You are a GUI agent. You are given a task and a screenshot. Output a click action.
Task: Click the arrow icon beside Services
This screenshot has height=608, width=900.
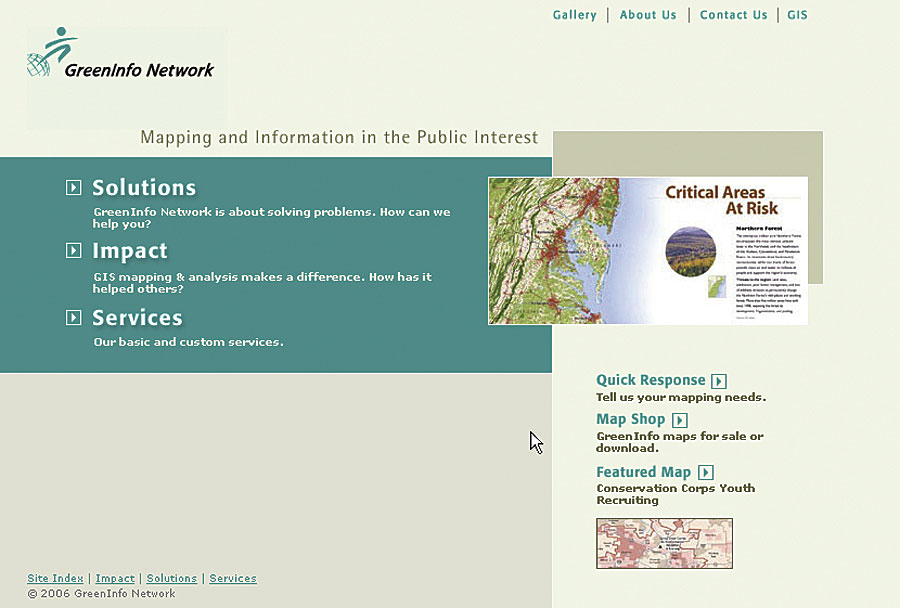(73, 317)
